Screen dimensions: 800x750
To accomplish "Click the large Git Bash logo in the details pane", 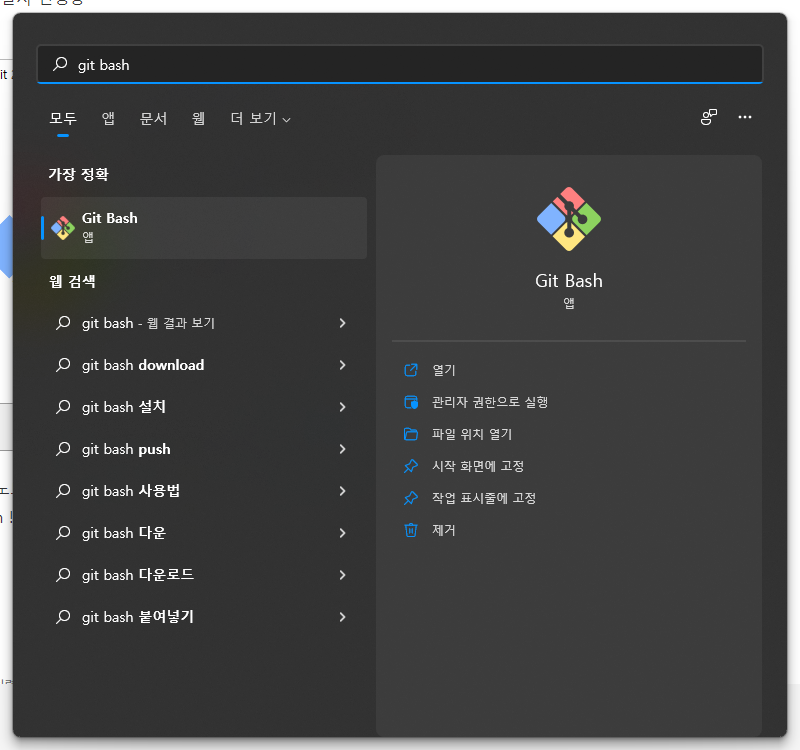I will coord(569,219).
